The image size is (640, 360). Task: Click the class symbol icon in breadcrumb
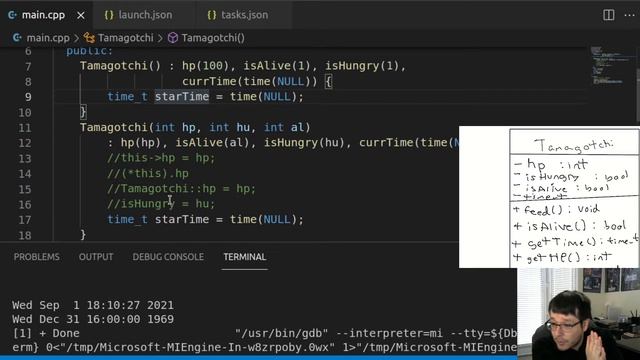pos(89,38)
